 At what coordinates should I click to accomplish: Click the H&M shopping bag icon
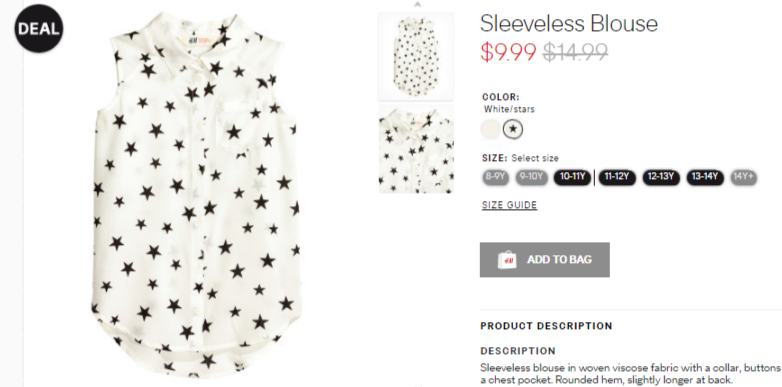tap(507, 260)
